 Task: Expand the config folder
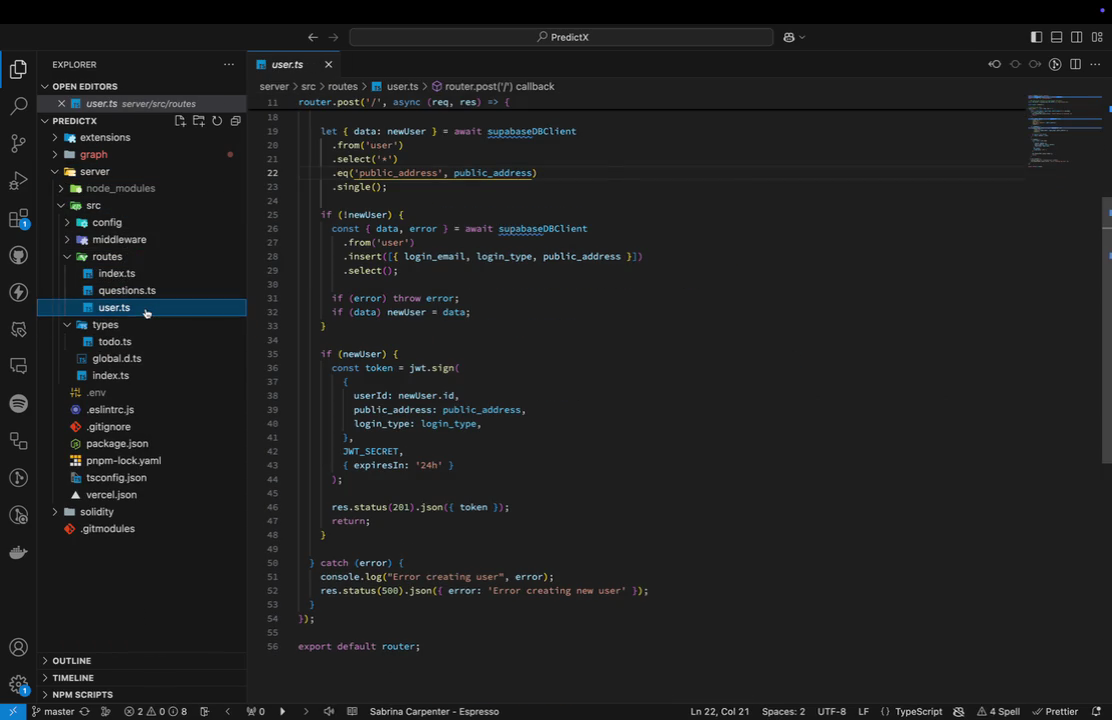(142, 223)
